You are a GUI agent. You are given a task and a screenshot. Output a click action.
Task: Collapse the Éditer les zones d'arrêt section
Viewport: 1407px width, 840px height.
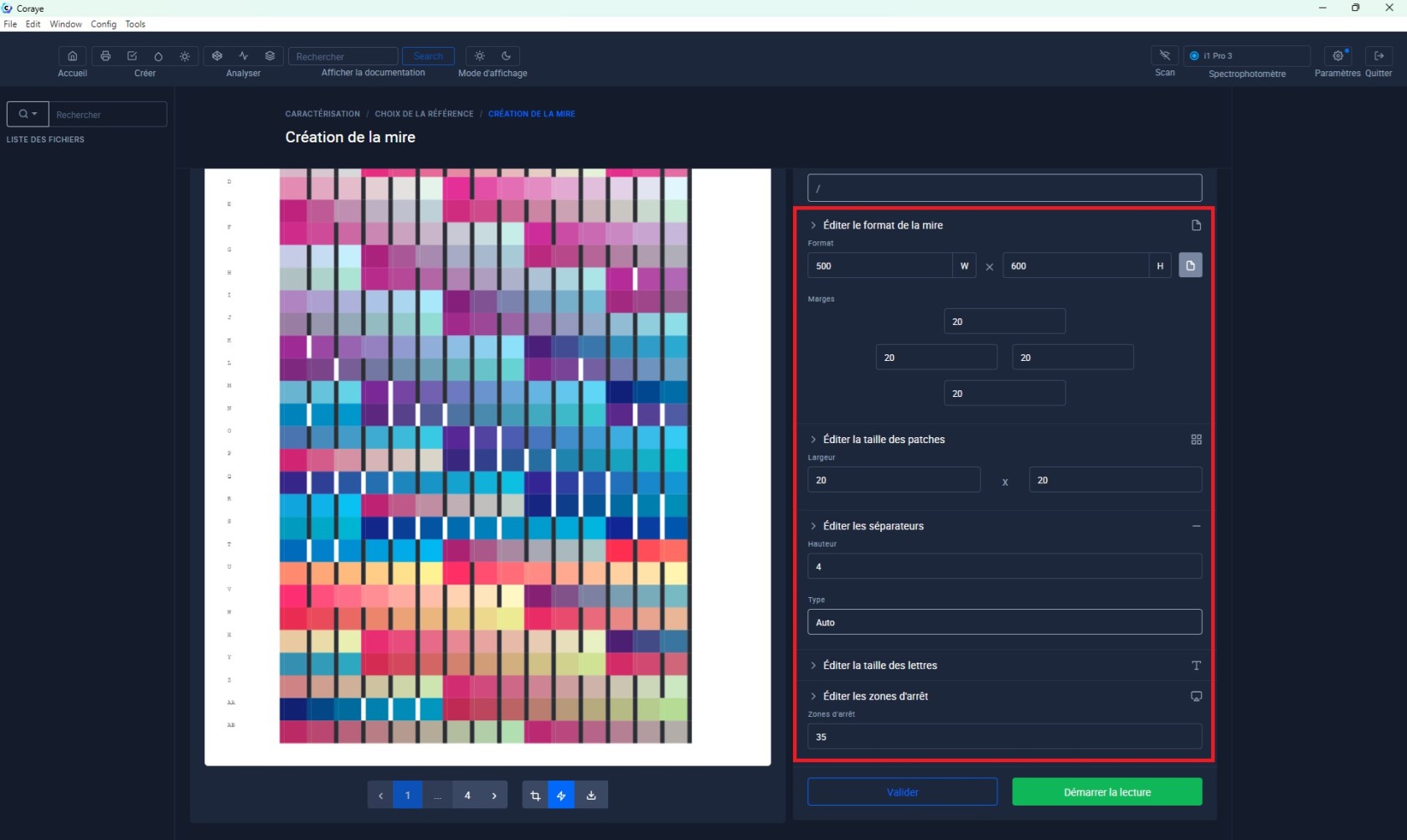pos(813,697)
